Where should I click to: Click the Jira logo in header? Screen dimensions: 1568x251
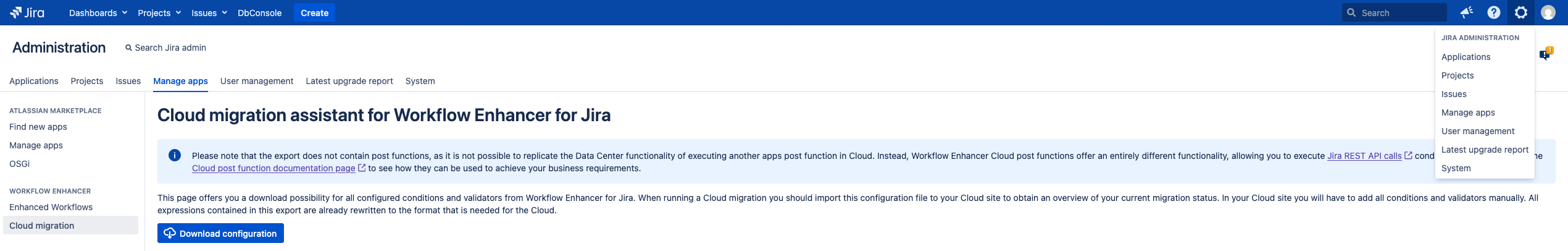[27, 12]
